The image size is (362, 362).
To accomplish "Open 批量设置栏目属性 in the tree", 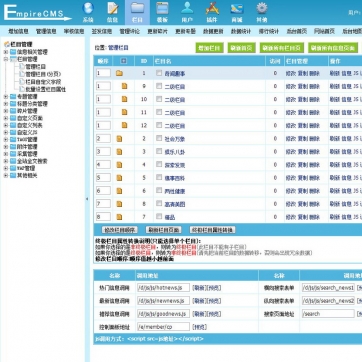I will tap(46, 89).
